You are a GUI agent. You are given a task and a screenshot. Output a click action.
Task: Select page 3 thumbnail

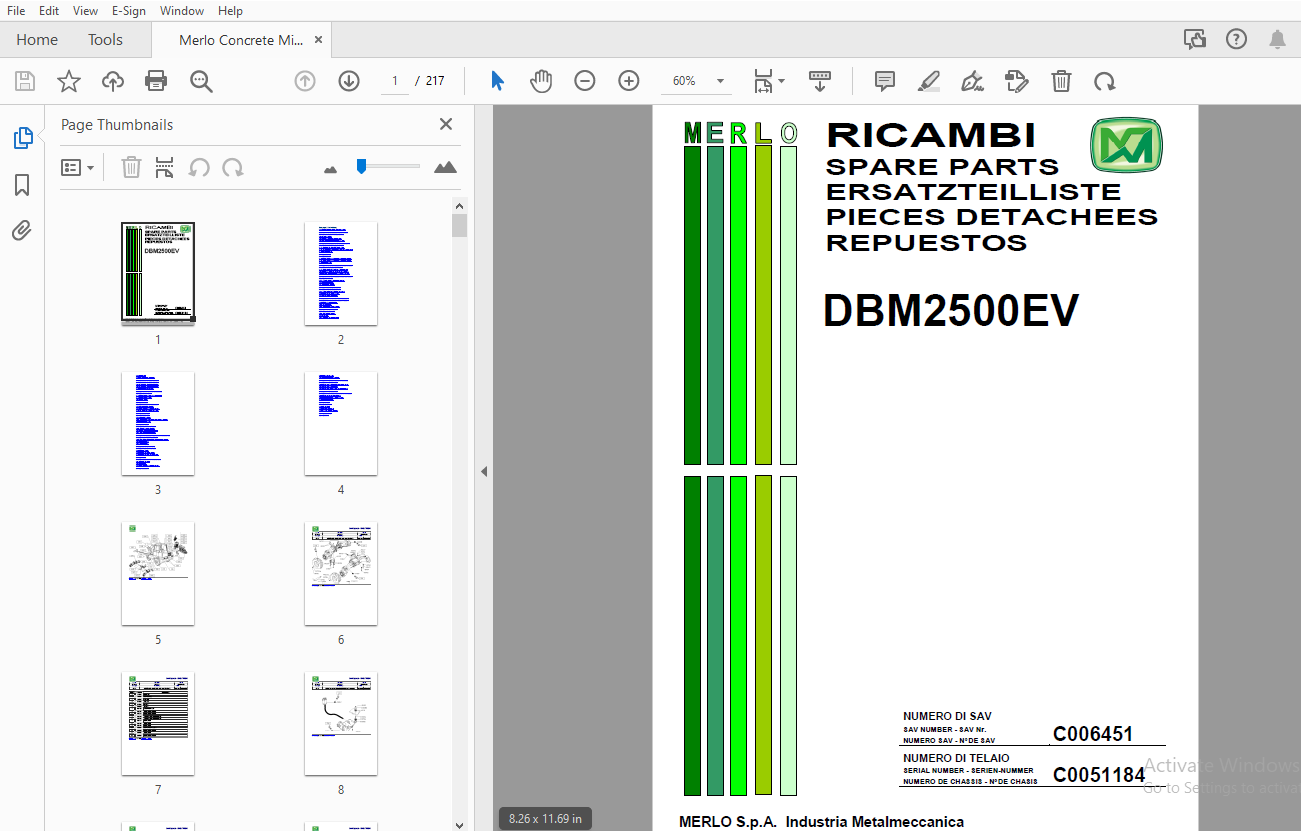coord(158,423)
